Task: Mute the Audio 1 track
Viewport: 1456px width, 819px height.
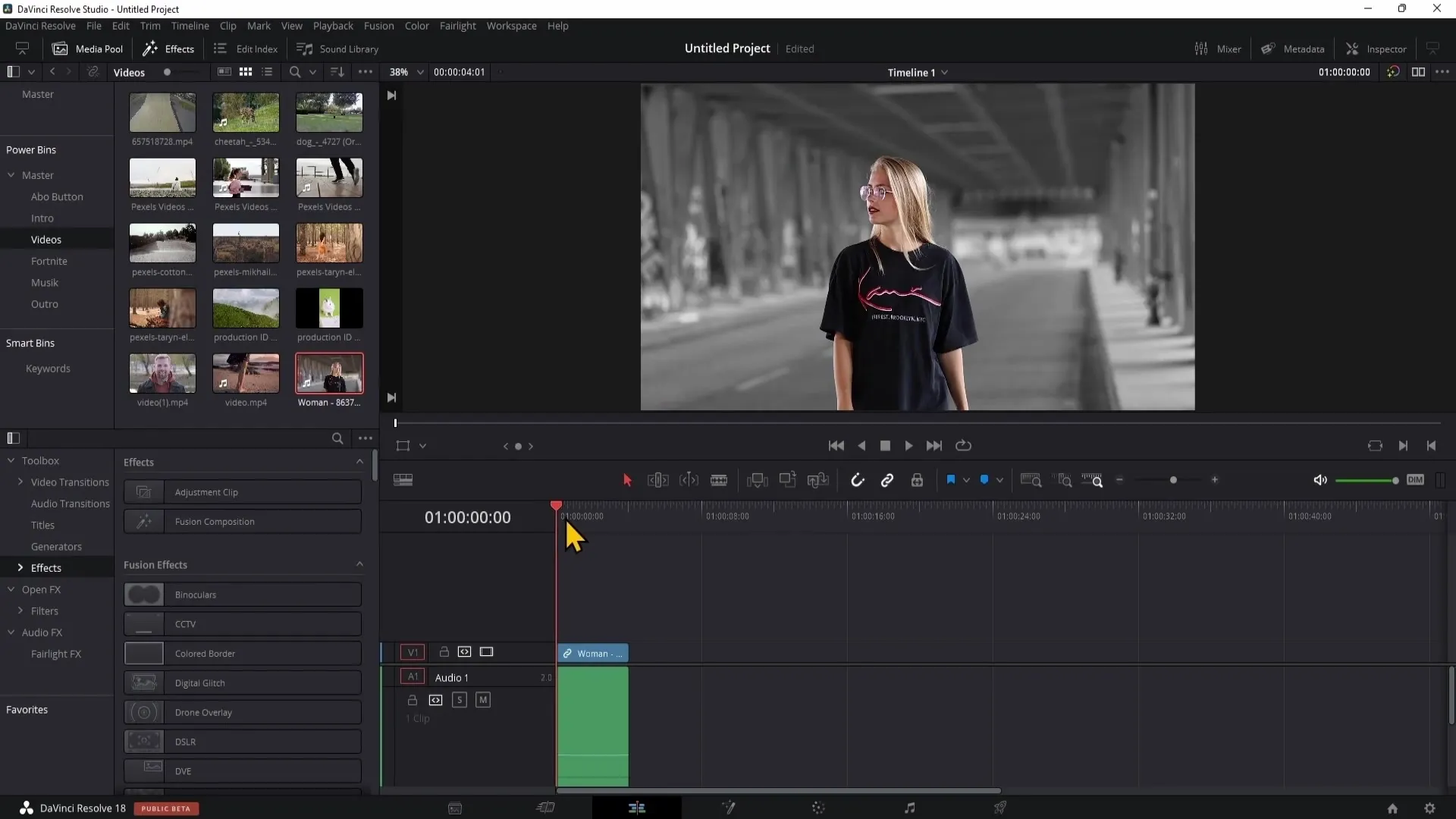Action: pos(483,700)
